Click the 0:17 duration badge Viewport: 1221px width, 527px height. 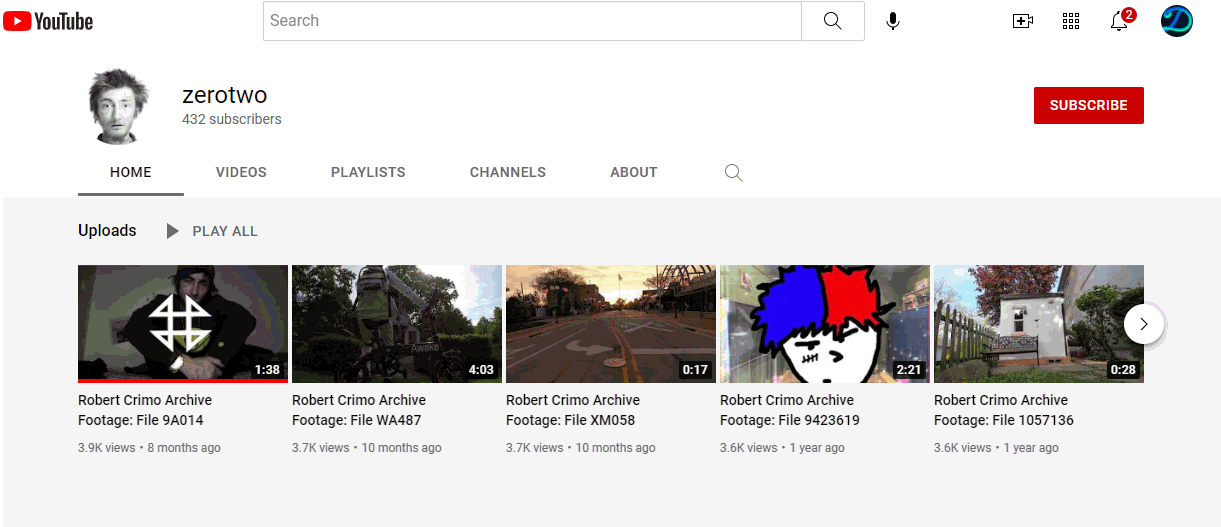(695, 370)
